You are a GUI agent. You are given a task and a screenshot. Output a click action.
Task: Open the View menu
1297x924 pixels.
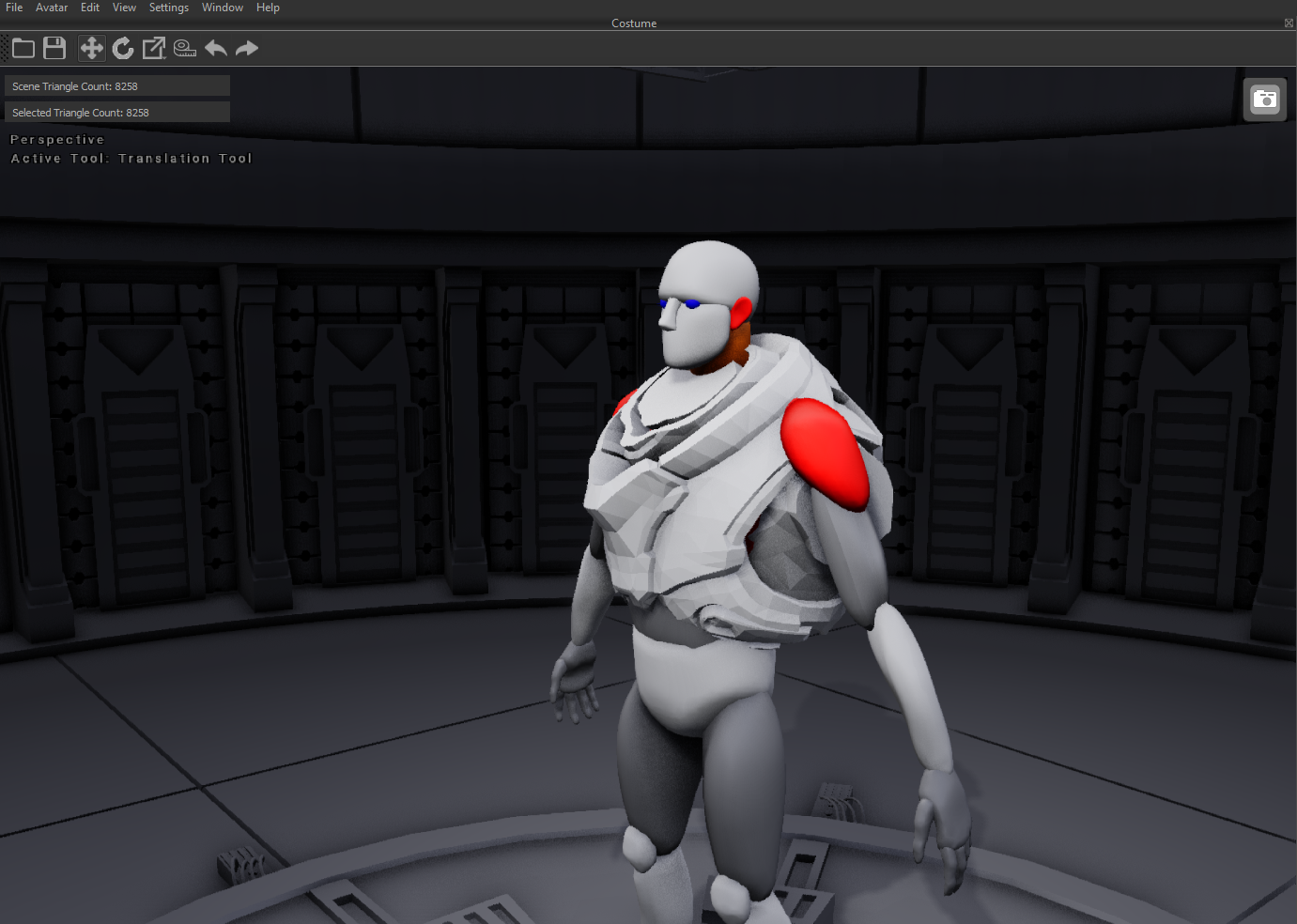[x=124, y=8]
